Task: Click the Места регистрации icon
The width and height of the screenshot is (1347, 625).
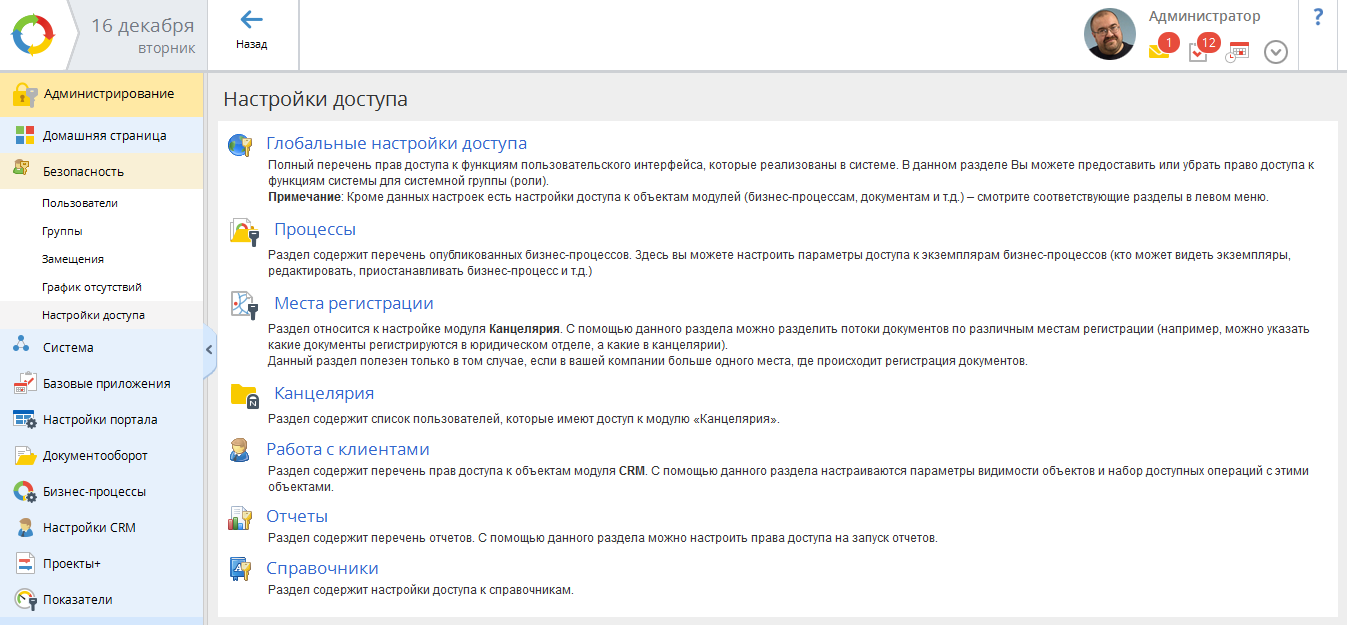Action: point(244,304)
